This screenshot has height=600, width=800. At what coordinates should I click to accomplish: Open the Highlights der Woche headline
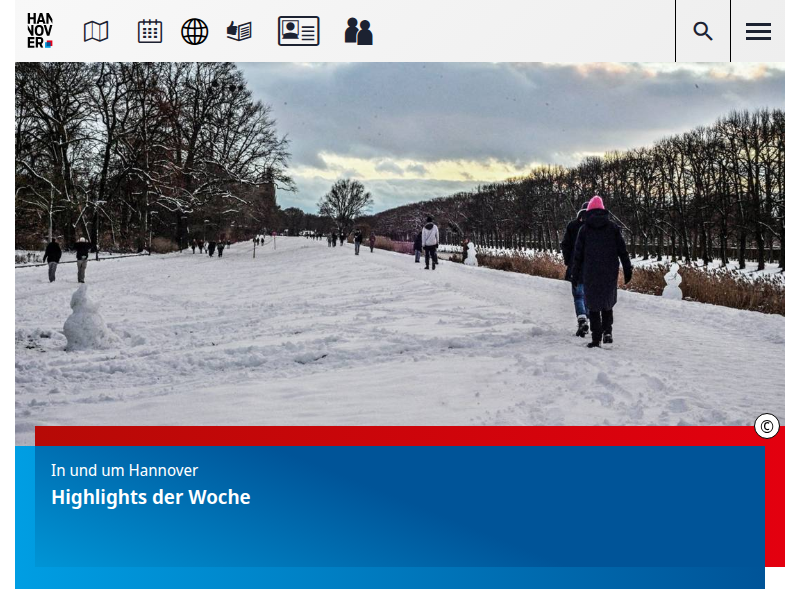pos(151,497)
